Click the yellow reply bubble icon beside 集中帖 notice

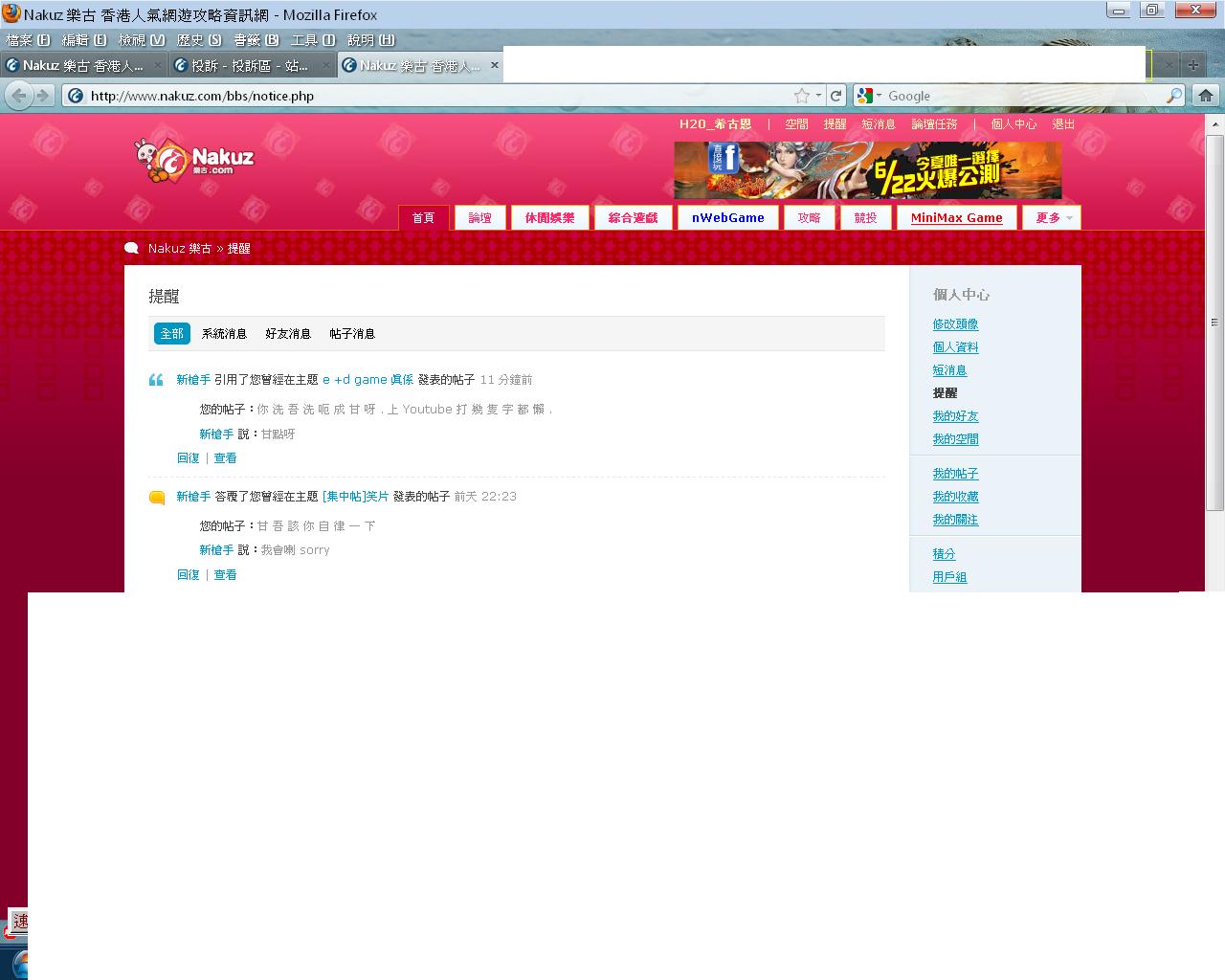(157, 498)
